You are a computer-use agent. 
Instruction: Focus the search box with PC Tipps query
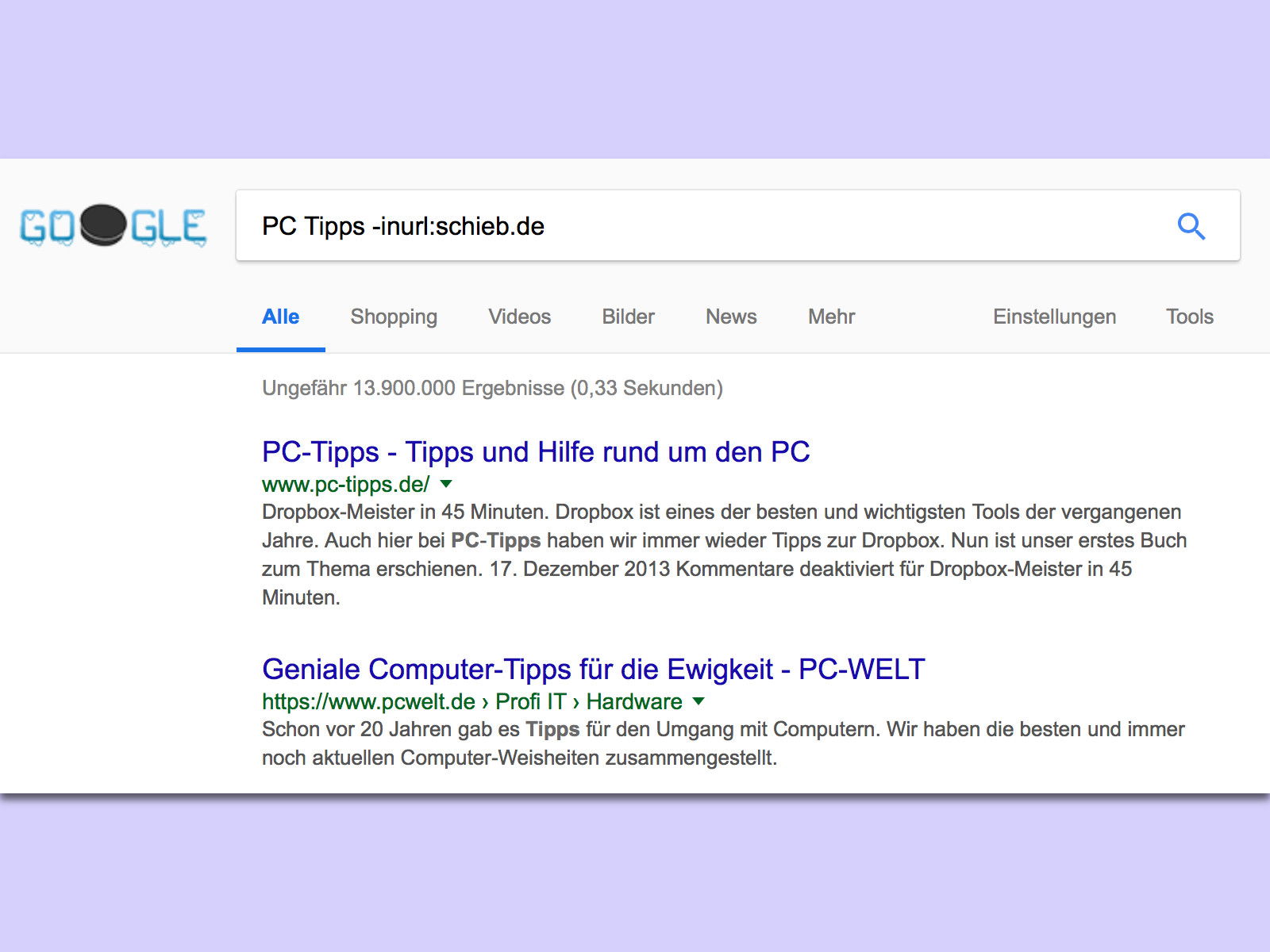pos(738,225)
